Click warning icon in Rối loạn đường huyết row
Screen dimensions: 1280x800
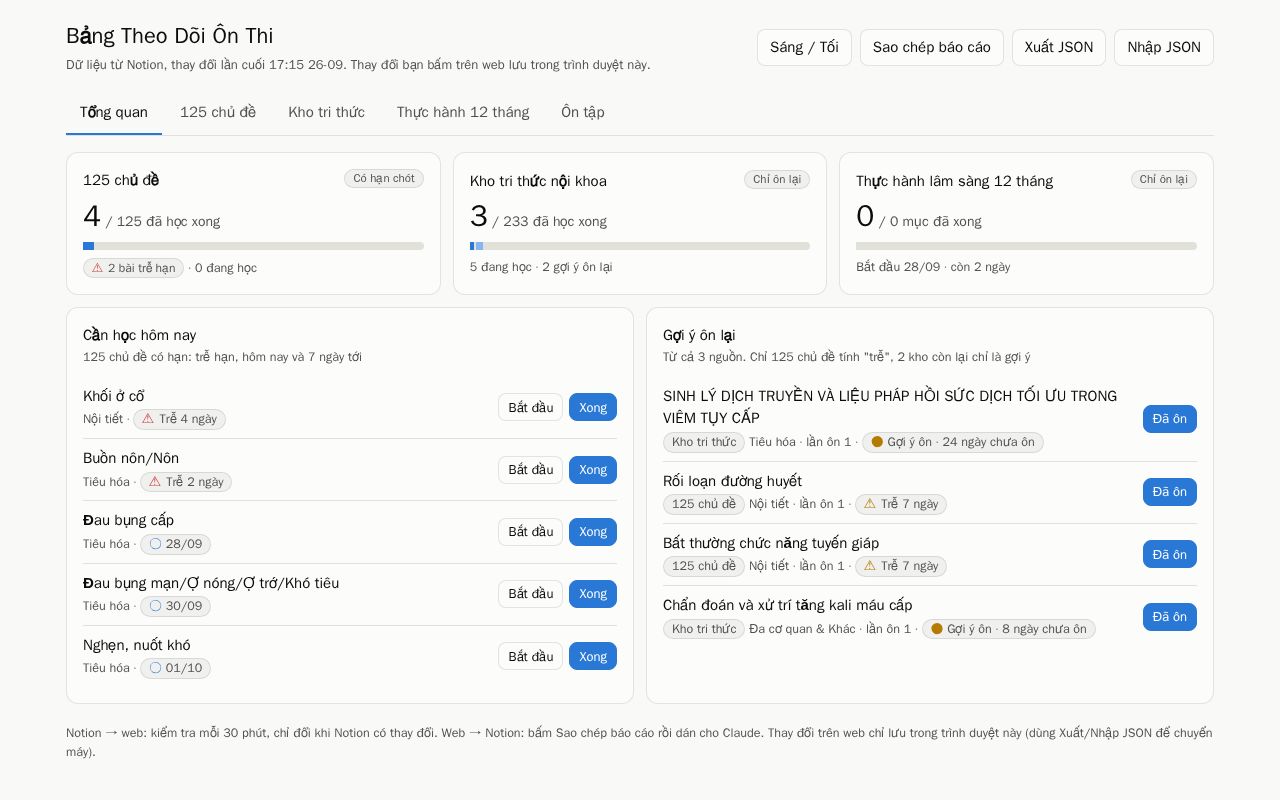[870, 504]
